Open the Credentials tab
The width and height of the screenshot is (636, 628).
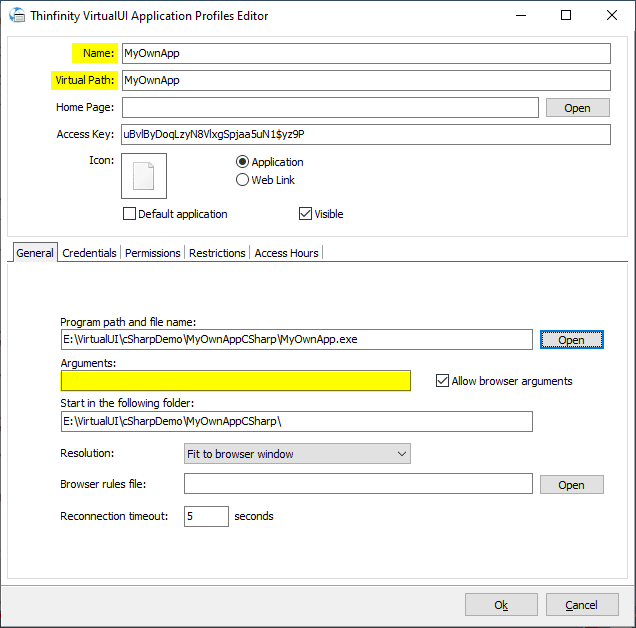(89, 253)
